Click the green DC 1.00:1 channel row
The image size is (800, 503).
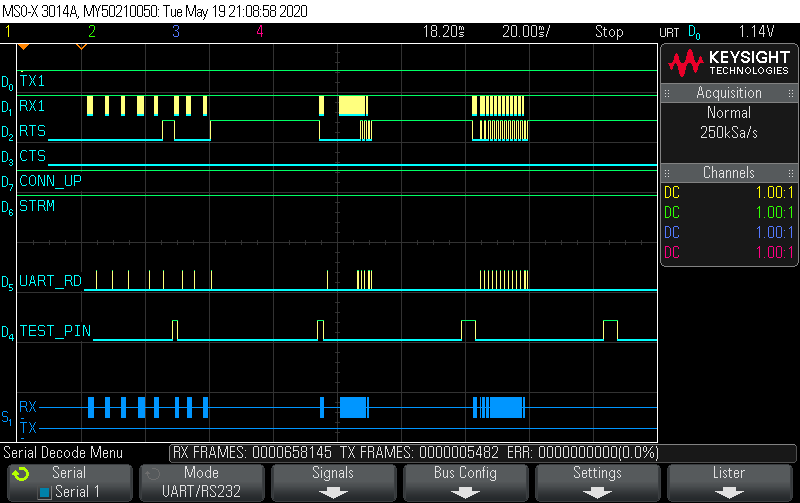click(x=729, y=213)
